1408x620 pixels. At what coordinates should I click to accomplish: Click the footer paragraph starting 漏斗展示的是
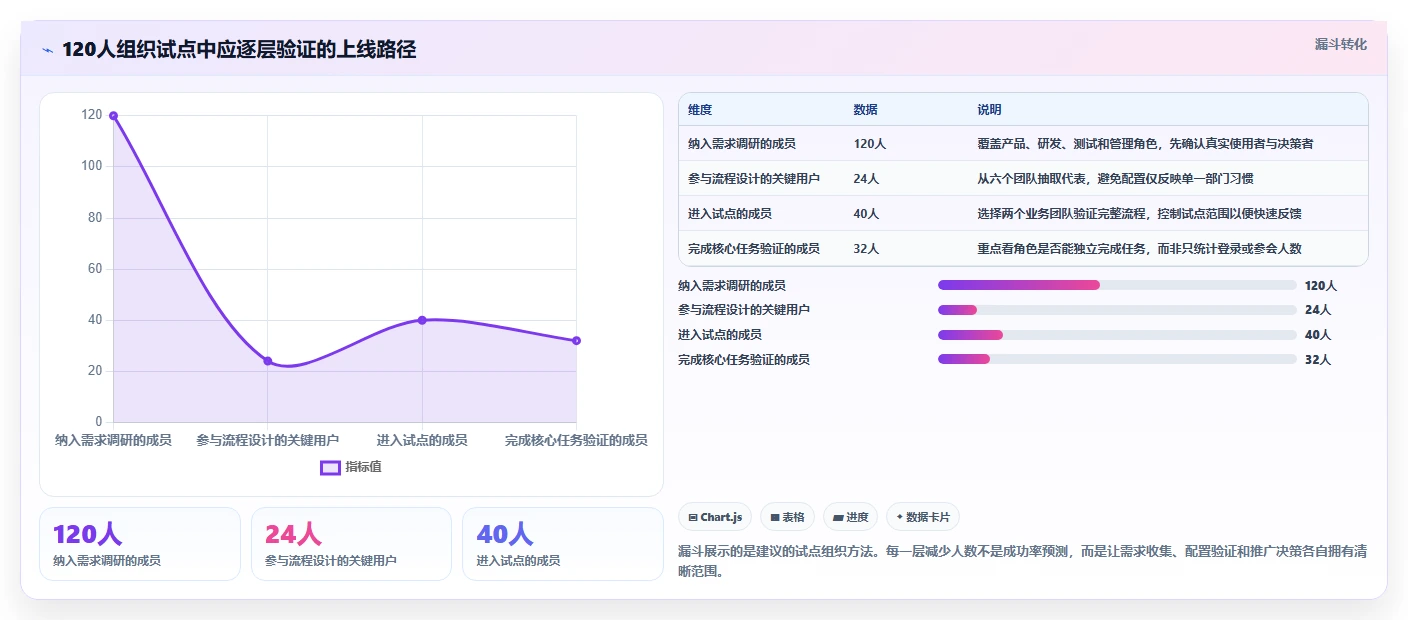pyautogui.click(x=1022, y=562)
